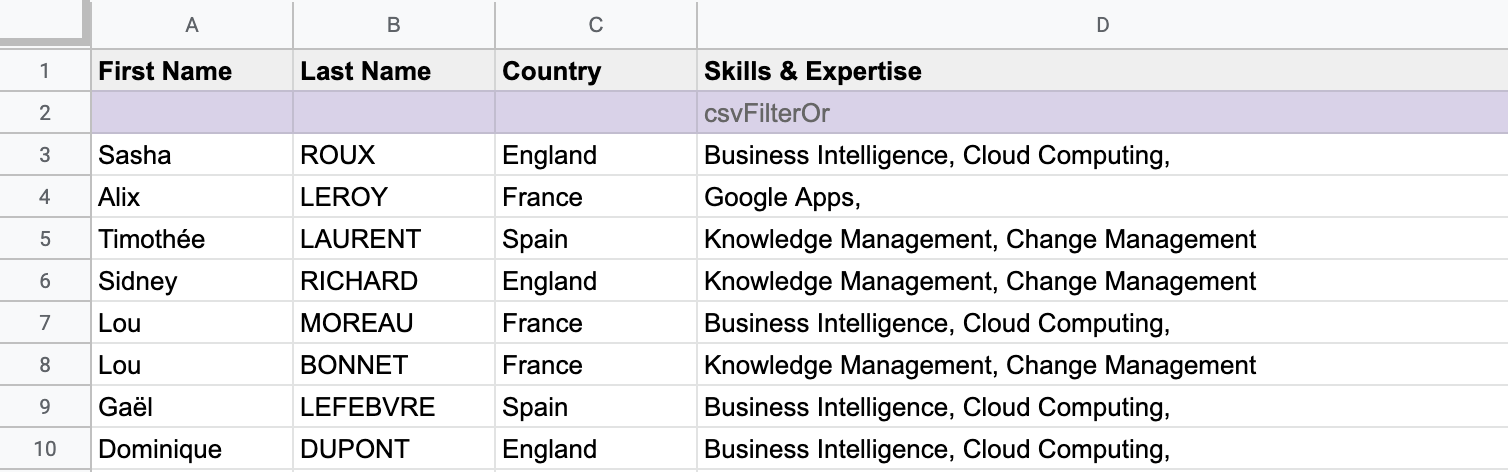Screen dimensions: 1508x472
Task: Click the Google Apps skills cell
Action: [1102, 197]
